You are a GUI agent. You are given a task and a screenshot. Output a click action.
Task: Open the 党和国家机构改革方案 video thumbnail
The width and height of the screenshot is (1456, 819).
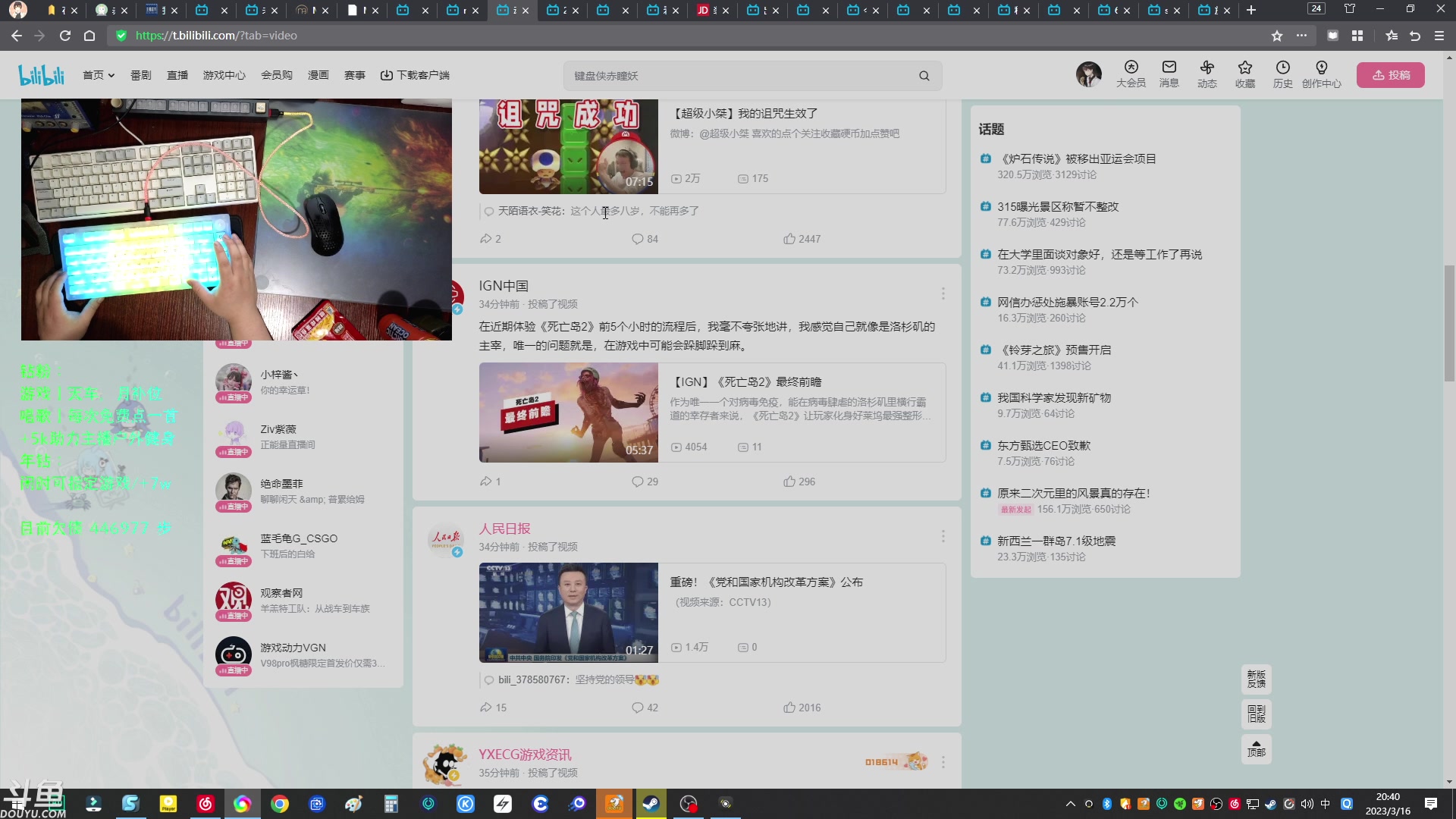(x=569, y=613)
